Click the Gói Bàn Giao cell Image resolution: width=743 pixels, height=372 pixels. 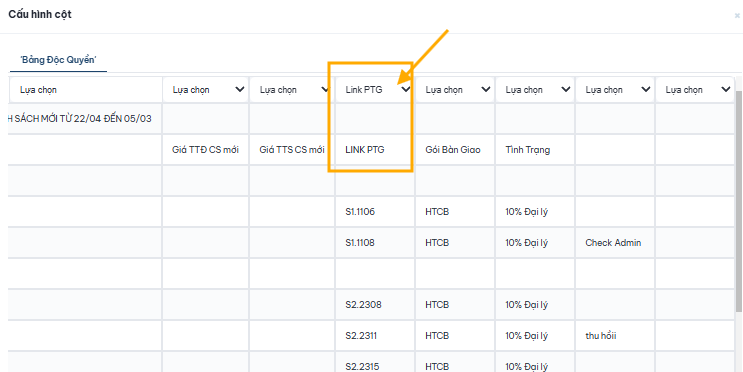pos(455,150)
